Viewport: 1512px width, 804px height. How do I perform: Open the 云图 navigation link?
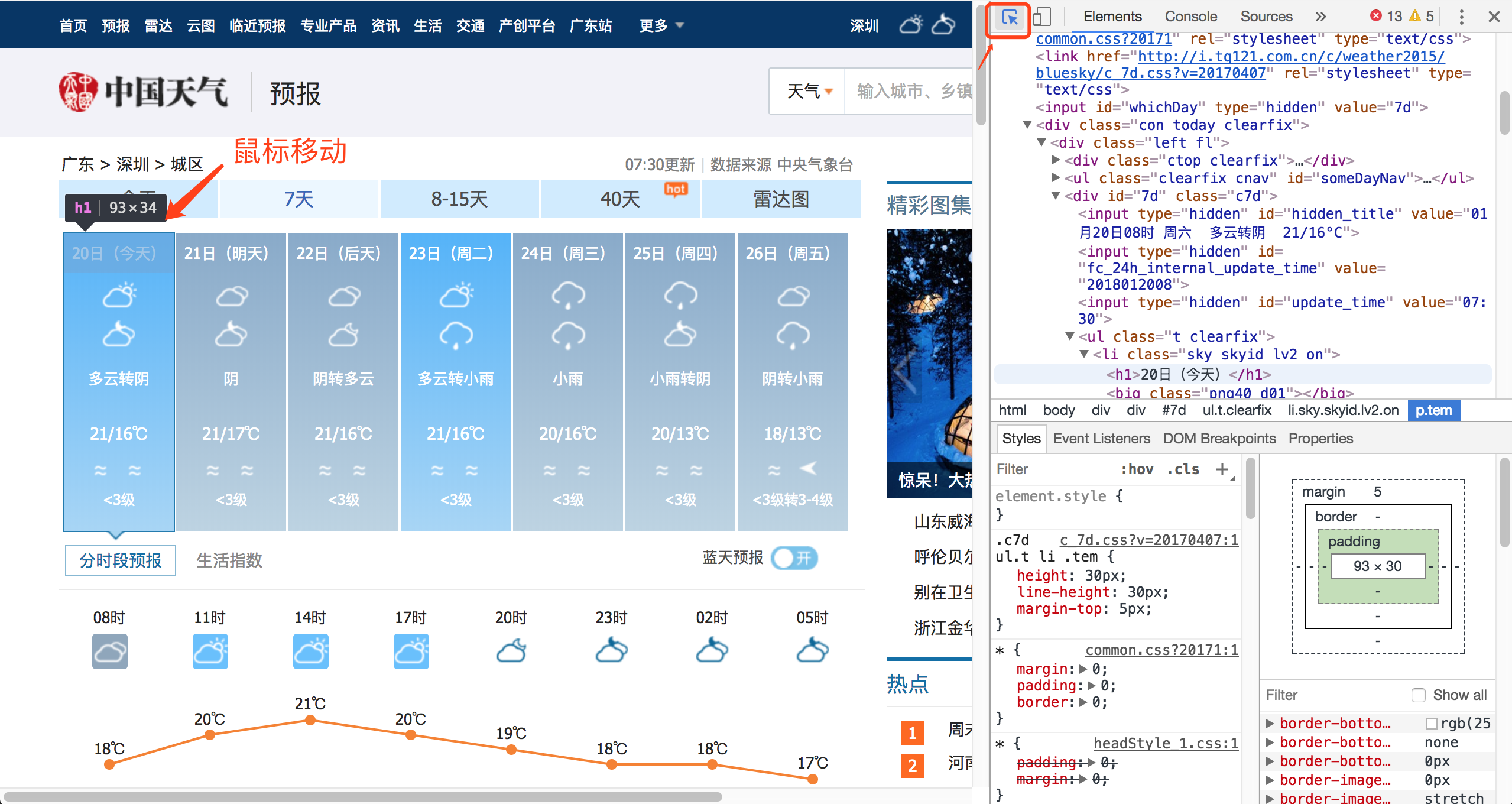click(201, 25)
